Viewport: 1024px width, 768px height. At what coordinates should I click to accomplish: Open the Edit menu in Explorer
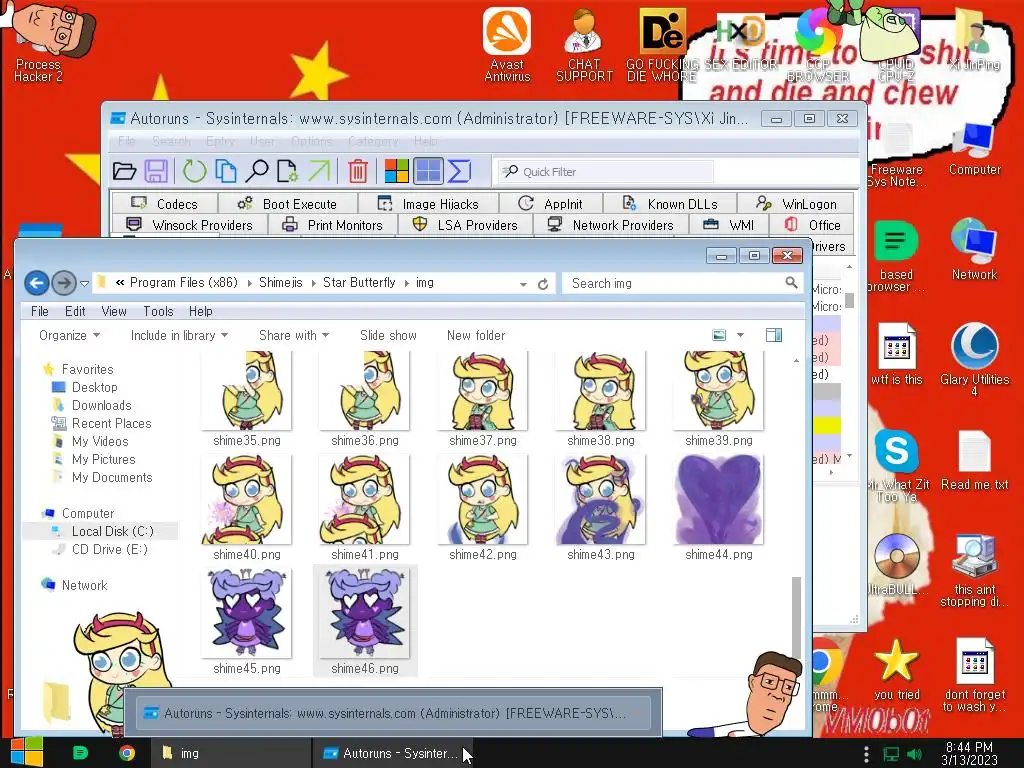(x=75, y=312)
